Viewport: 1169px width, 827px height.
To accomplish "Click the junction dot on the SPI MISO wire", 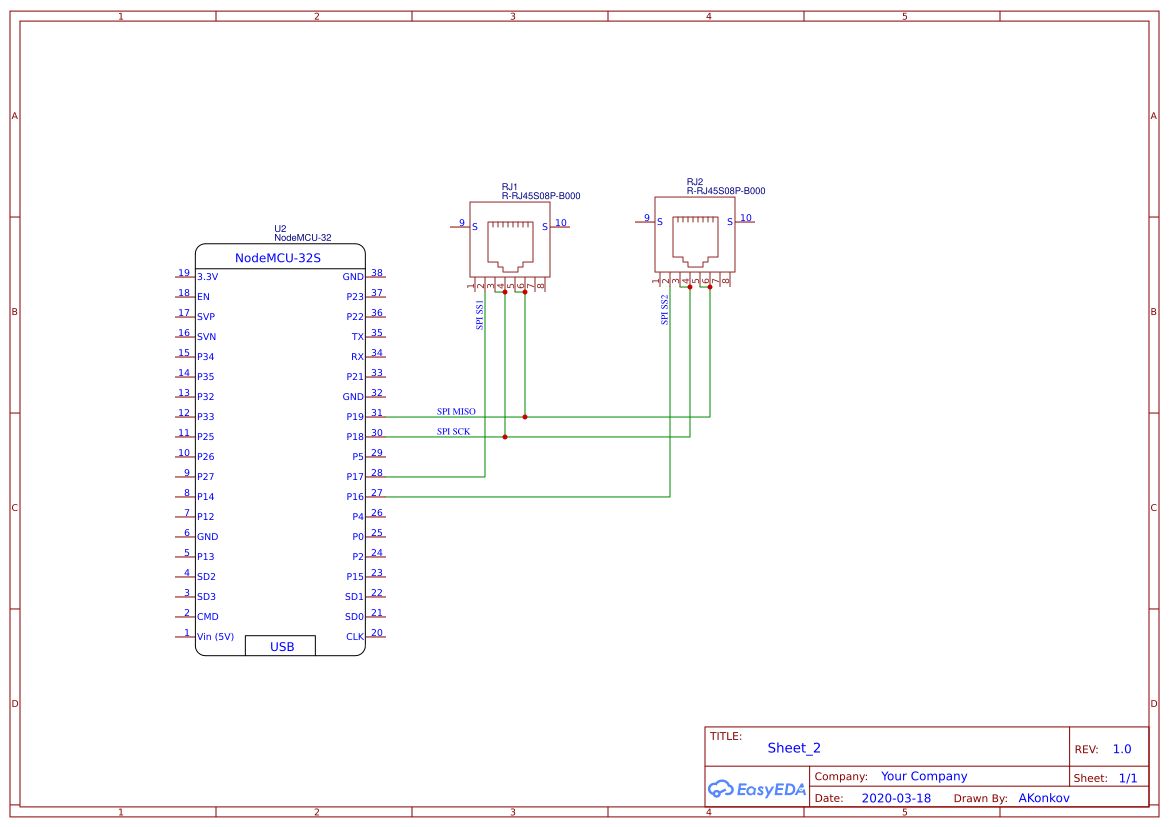I will tap(524, 416).
